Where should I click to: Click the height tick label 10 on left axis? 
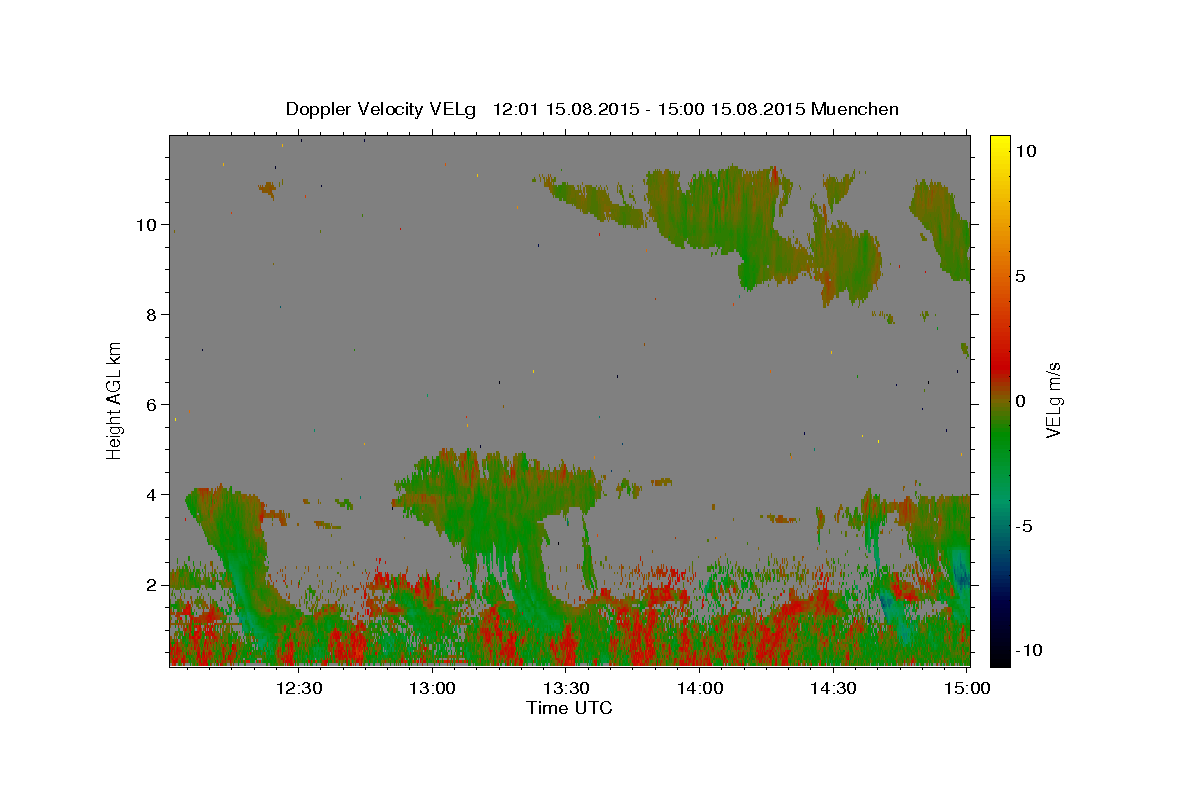[147, 225]
